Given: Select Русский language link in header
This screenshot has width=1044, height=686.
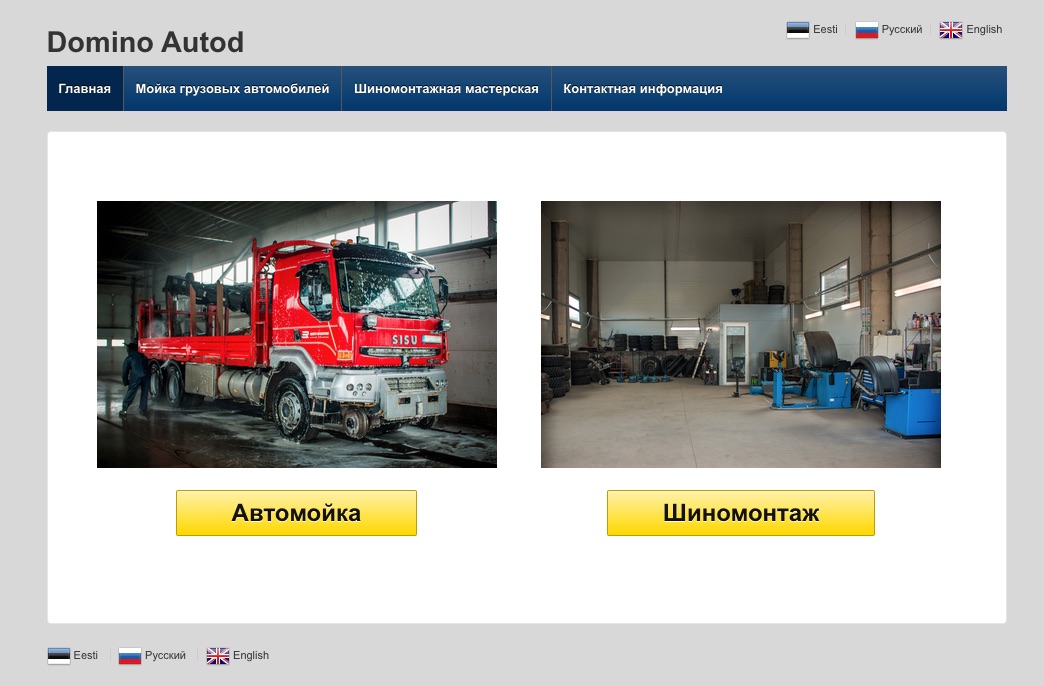Looking at the screenshot, I should coord(902,29).
